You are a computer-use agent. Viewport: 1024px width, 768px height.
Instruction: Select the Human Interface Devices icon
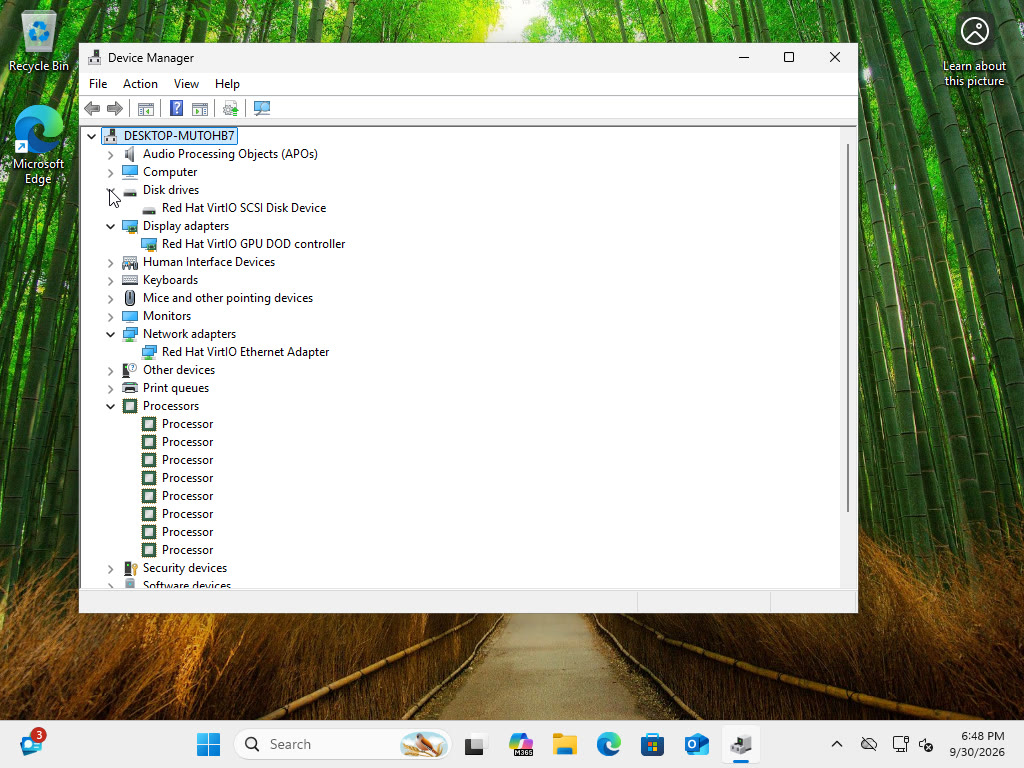point(130,262)
